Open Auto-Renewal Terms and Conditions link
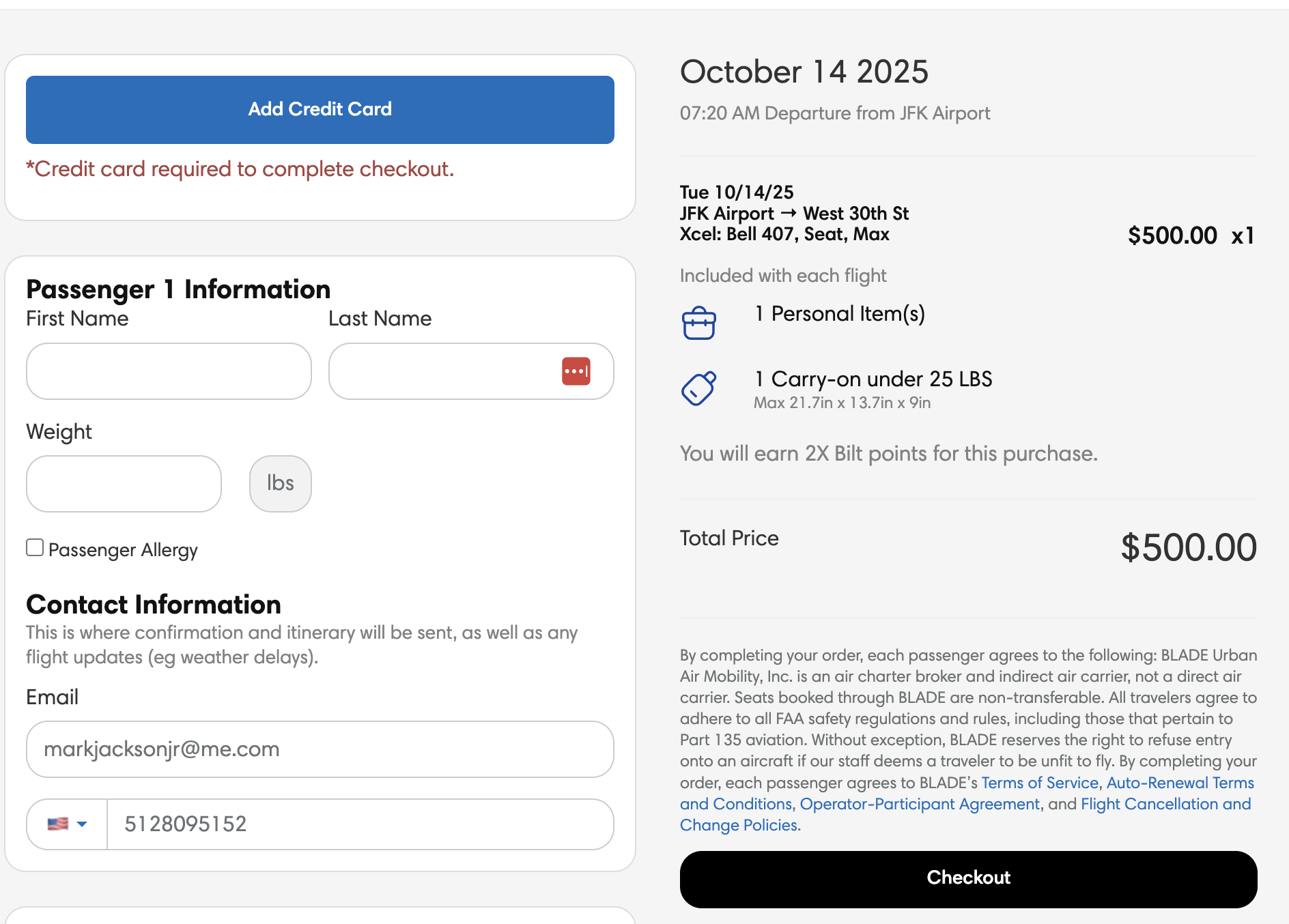The height and width of the screenshot is (924, 1289). (1180, 783)
